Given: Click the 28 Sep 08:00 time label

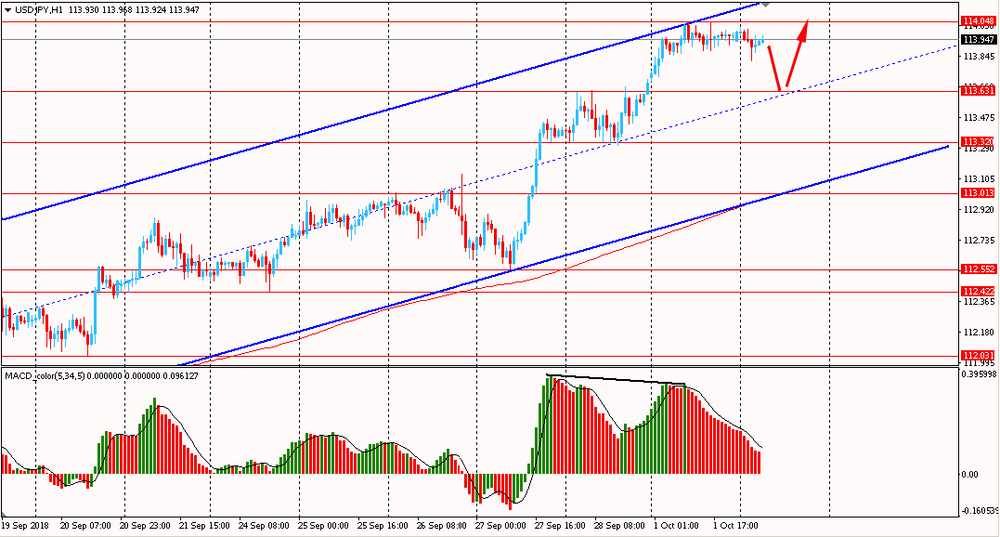Looking at the screenshot, I should tap(619, 526).
